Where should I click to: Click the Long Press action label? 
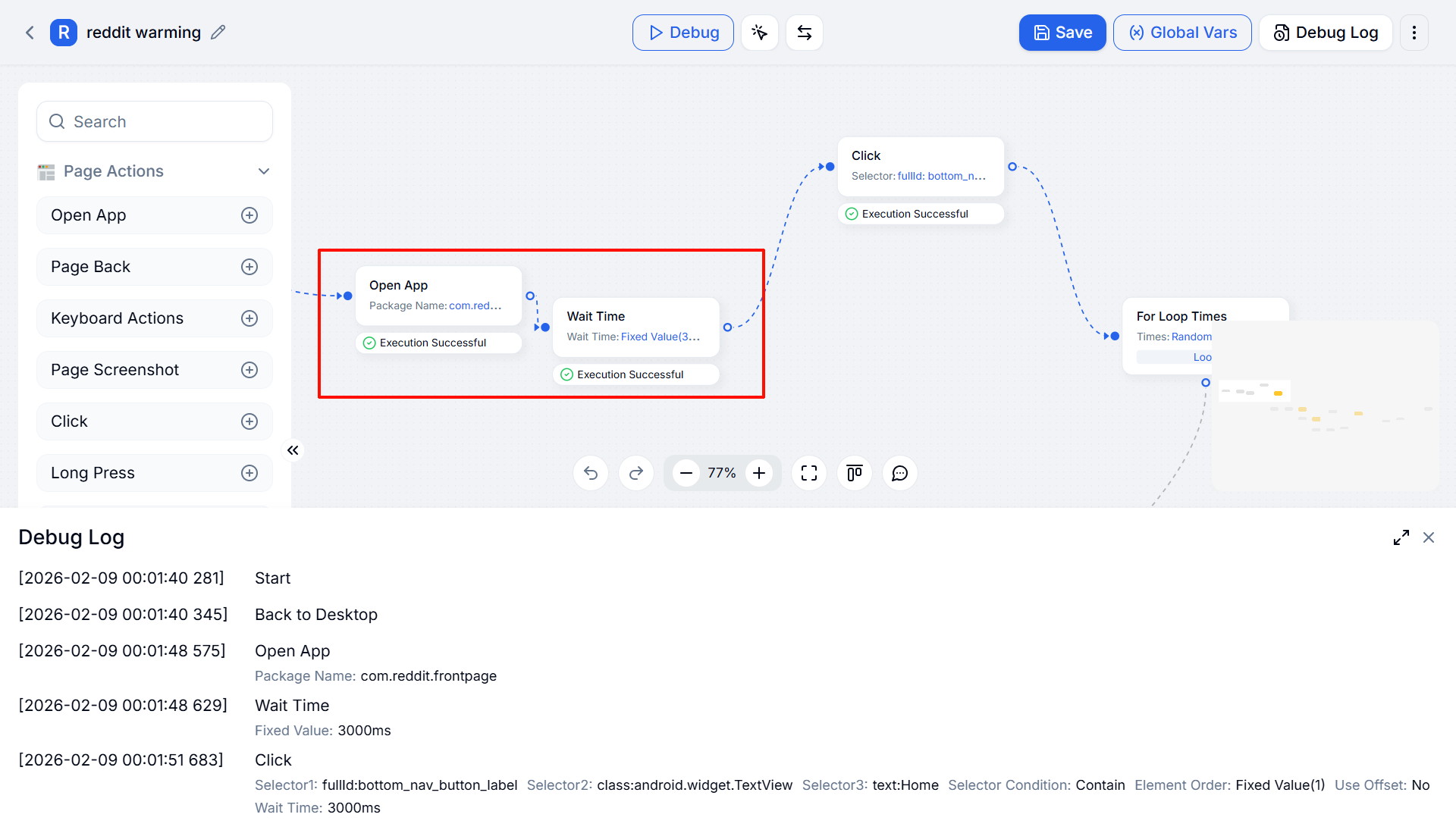point(93,473)
